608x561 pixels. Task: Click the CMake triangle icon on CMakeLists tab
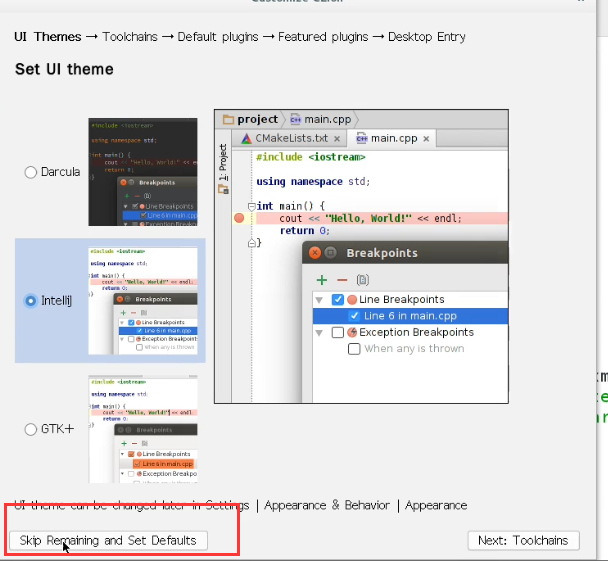[246, 138]
